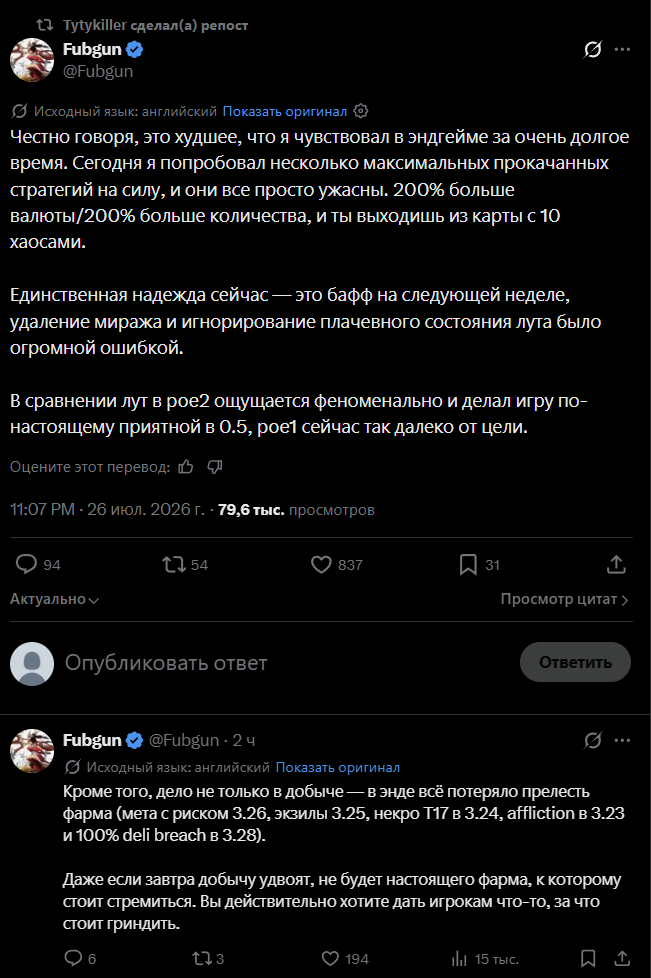Repost the main post with 54 reposts
Screen dimensions: 651x978
(x=174, y=564)
